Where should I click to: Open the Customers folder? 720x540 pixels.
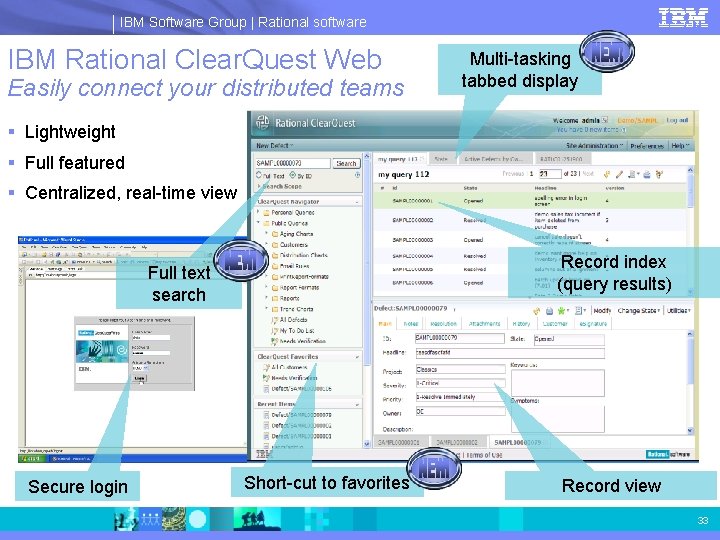pyautogui.click(x=293, y=245)
